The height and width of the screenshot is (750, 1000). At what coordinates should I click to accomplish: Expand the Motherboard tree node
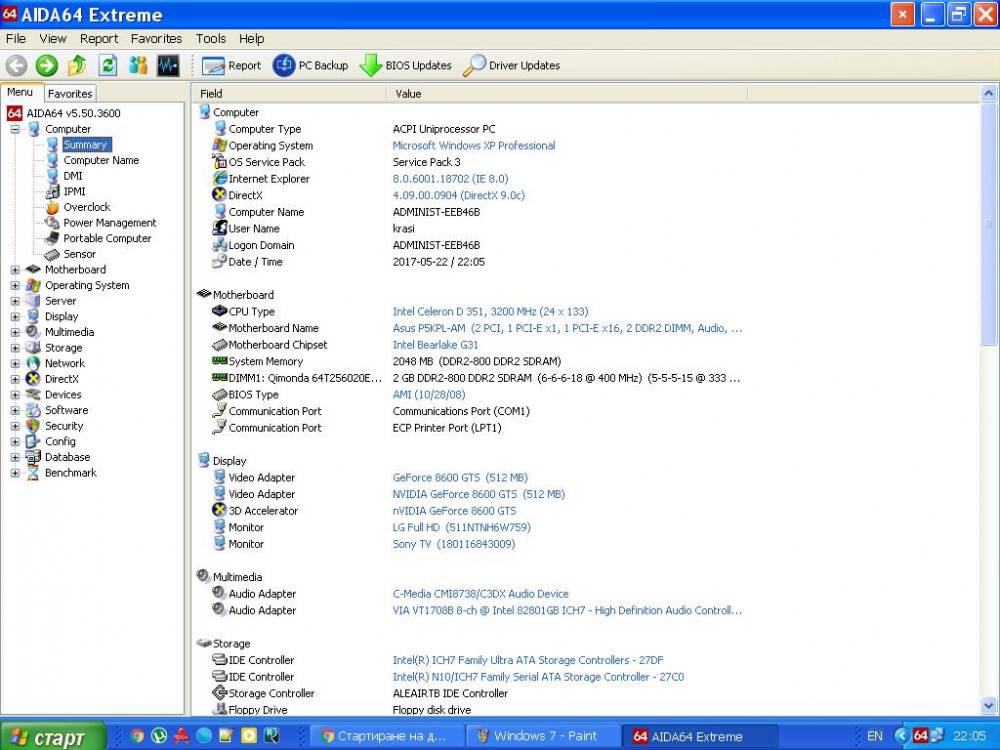15,270
